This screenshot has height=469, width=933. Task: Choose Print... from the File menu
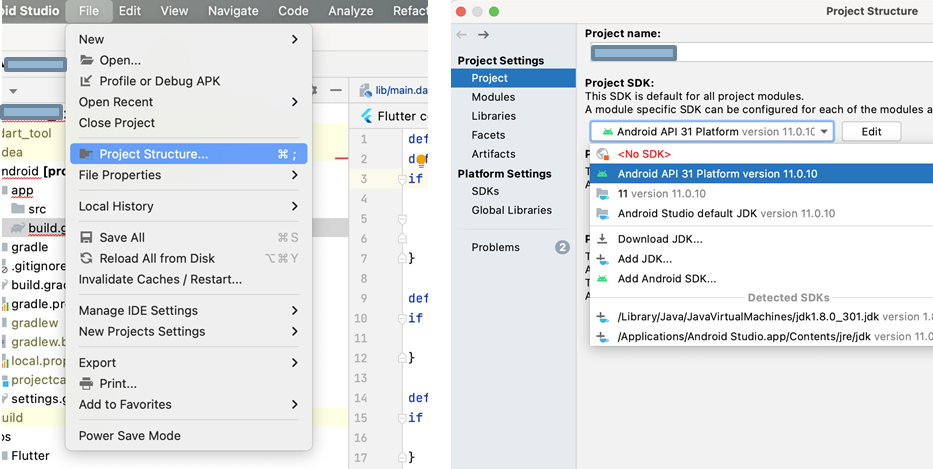(189, 383)
